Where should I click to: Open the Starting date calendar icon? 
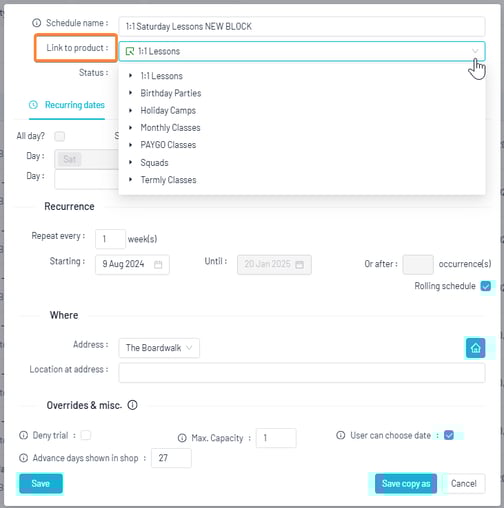pyautogui.click(x=158, y=265)
